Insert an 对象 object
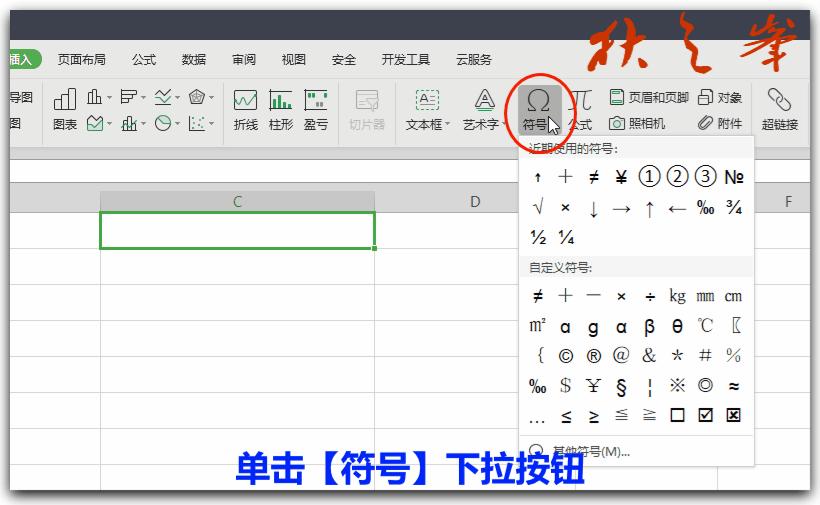The width and height of the screenshot is (820, 505). [x=720, y=97]
